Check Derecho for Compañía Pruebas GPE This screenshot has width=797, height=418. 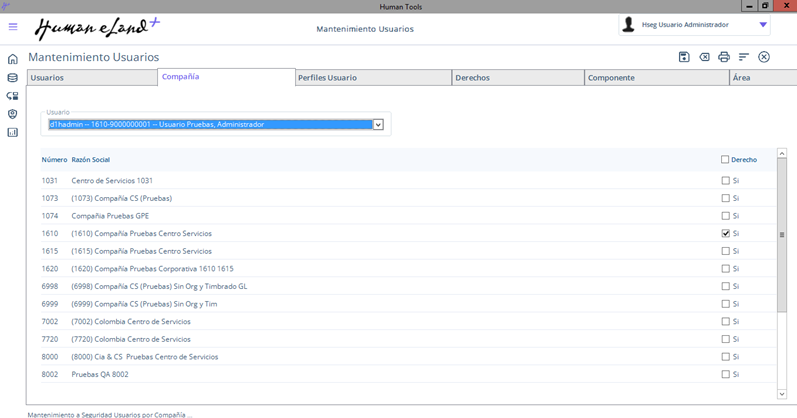pos(726,216)
